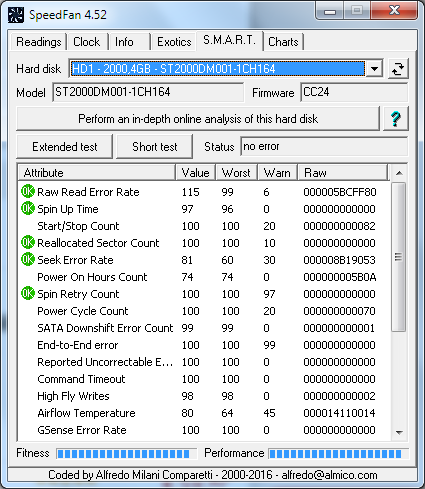Sort by the Raw column header
Image resolution: width=425 pixels, height=489 pixels.
tap(343, 173)
